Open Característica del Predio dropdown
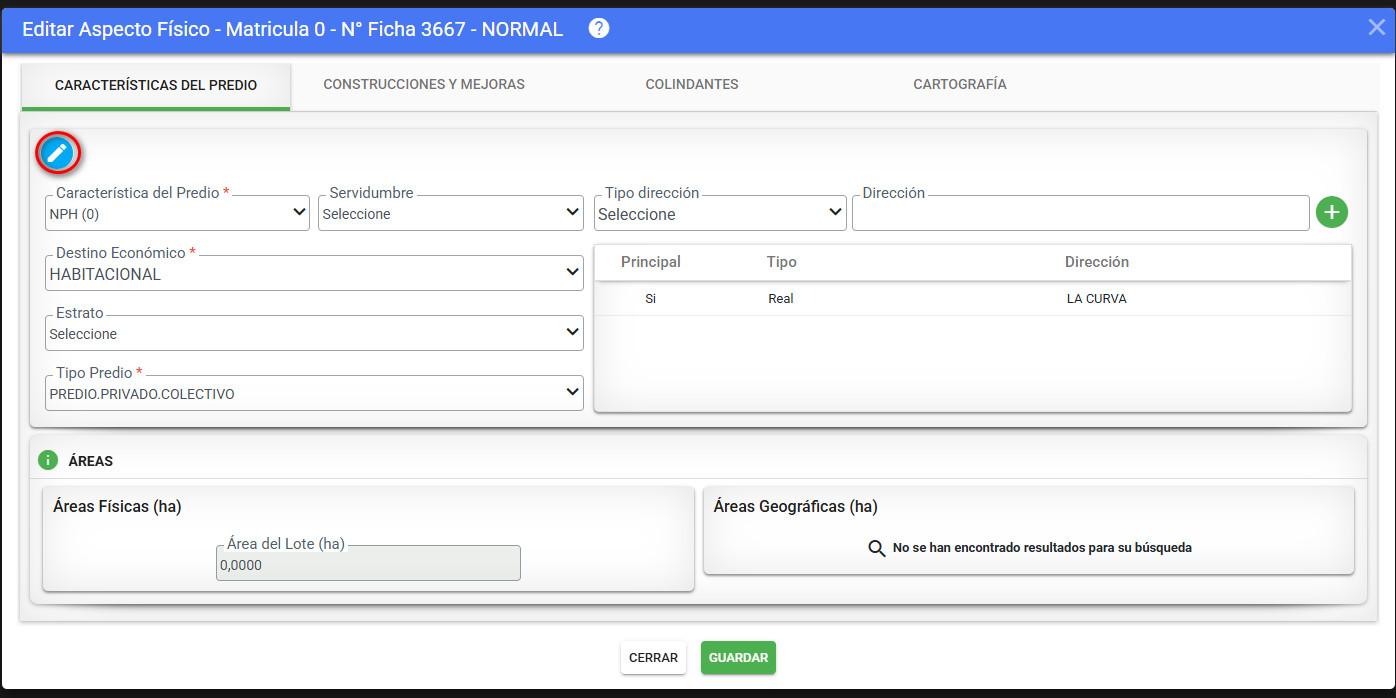The height and width of the screenshot is (698, 1396). (x=178, y=213)
